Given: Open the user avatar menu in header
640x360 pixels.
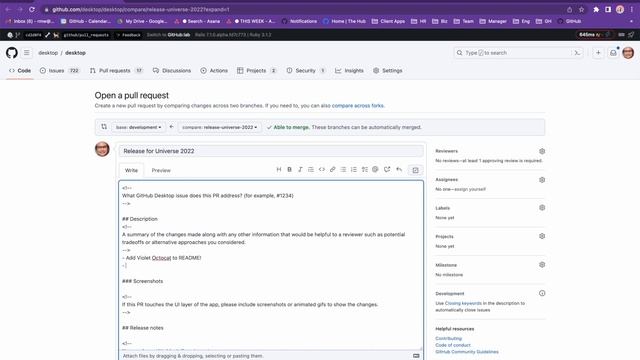Looking at the screenshot, I should pos(628,53).
